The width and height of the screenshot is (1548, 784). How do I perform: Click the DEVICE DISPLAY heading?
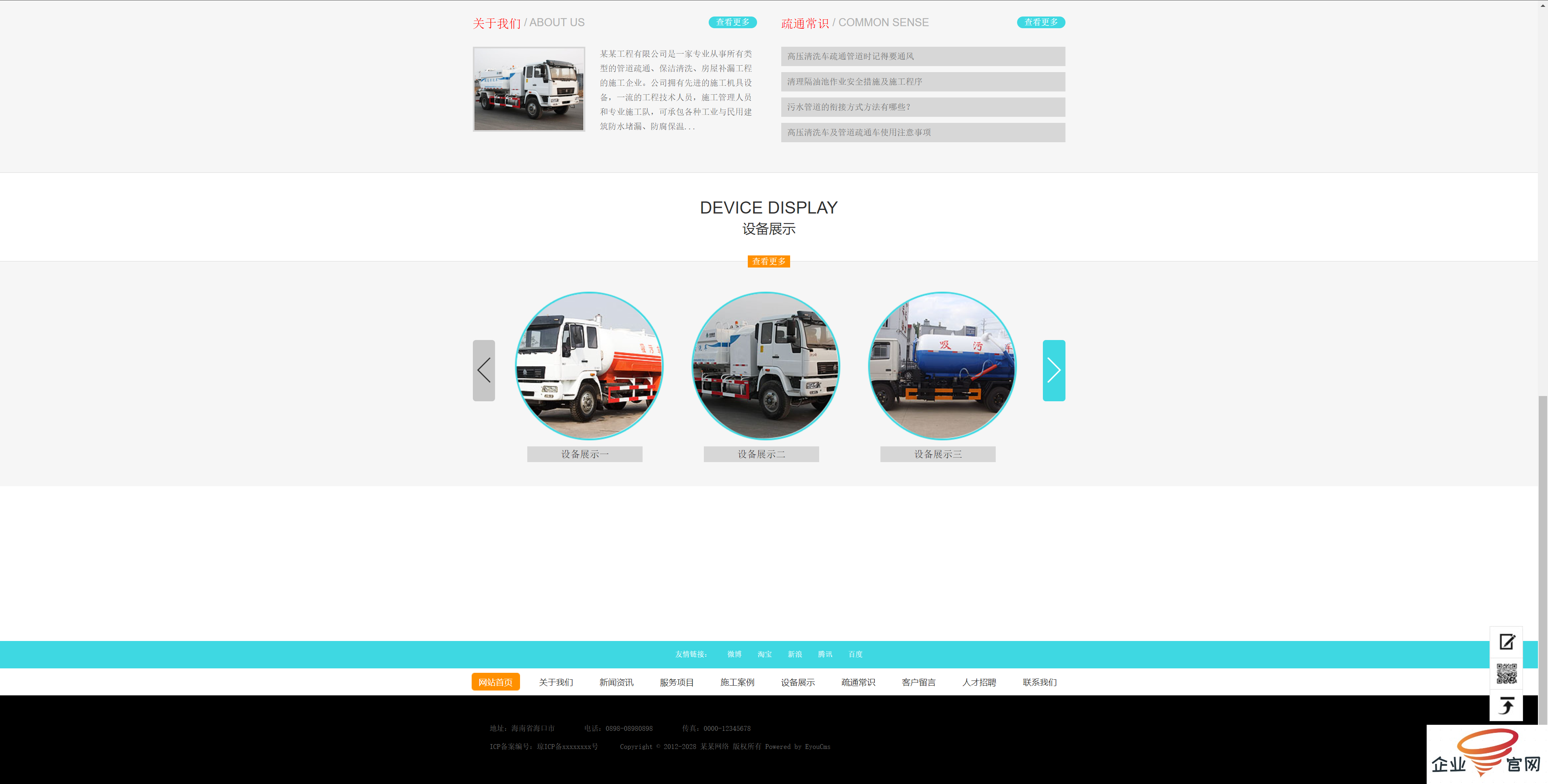tap(769, 207)
